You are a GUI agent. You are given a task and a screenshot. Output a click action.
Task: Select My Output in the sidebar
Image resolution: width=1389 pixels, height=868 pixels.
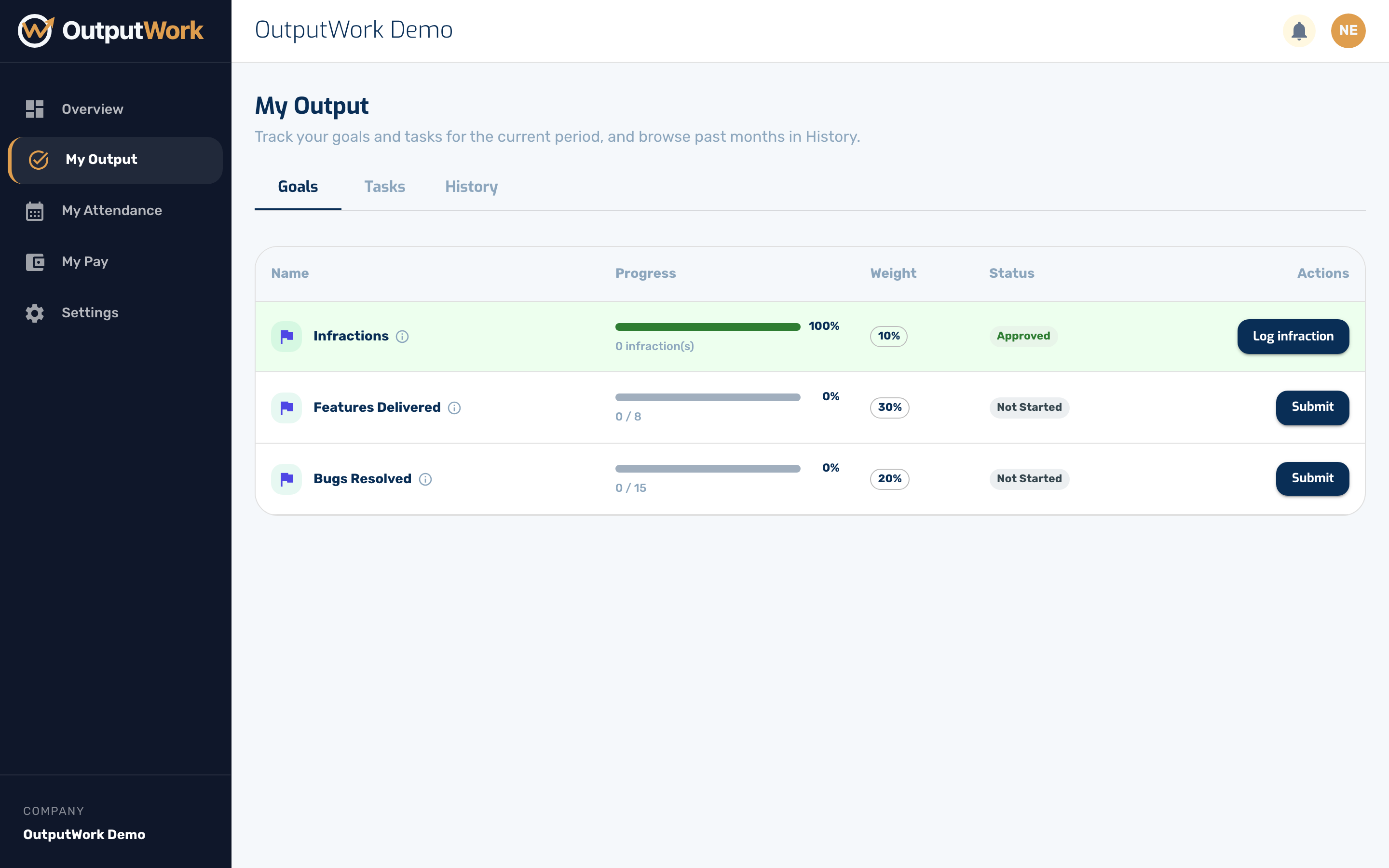(115, 160)
